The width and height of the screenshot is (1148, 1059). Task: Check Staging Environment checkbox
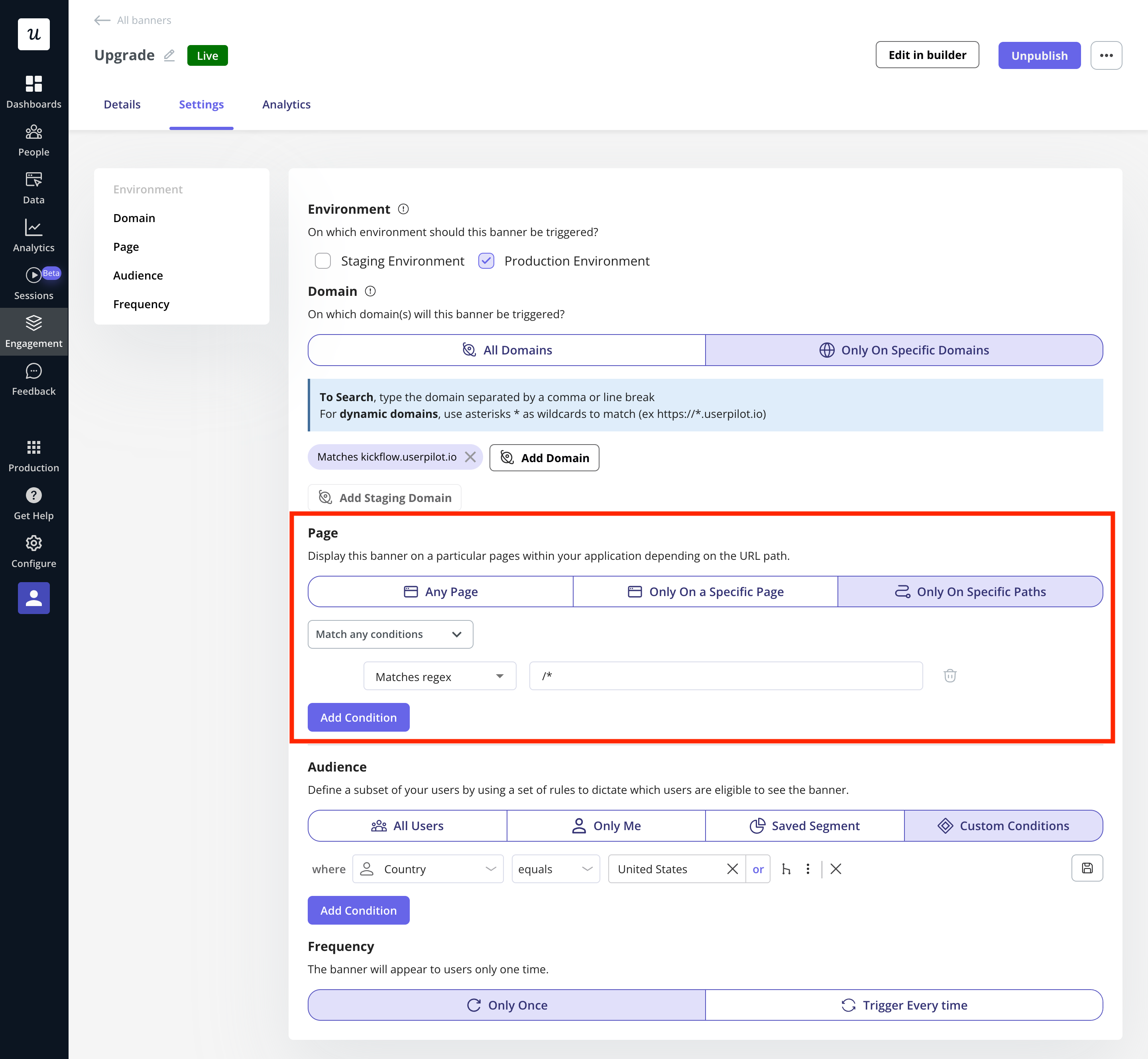(x=322, y=261)
